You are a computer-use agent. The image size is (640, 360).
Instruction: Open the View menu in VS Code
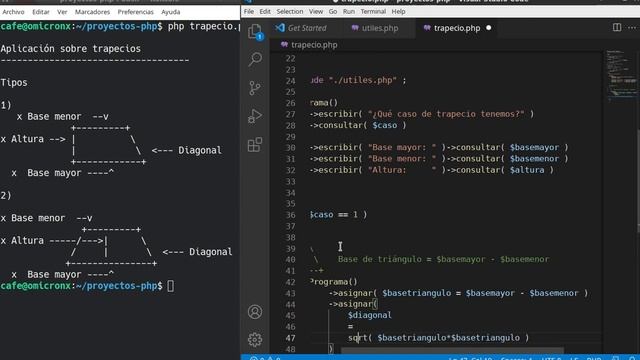(316, 11)
